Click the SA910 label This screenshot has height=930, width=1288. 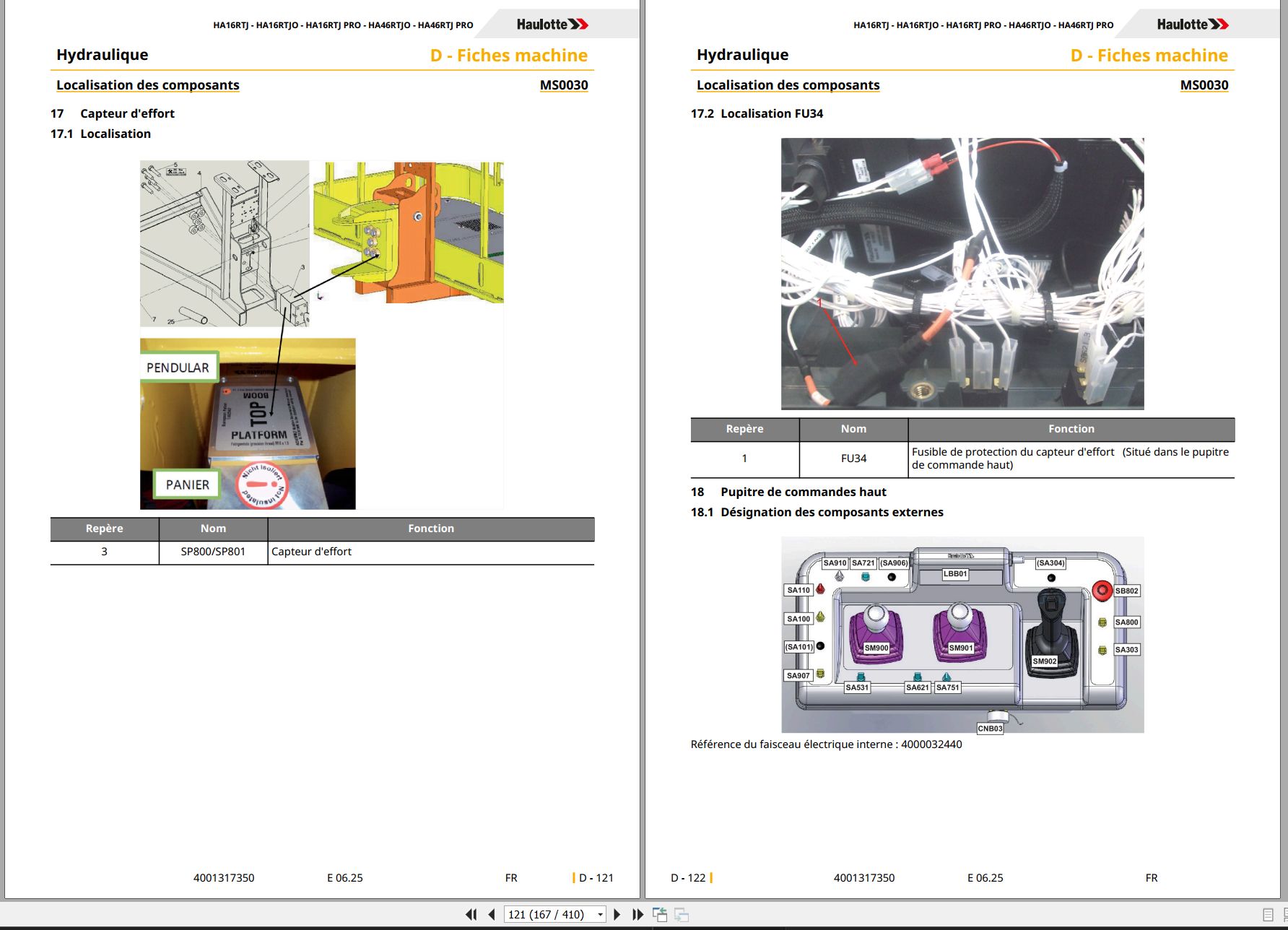click(x=835, y=563)
